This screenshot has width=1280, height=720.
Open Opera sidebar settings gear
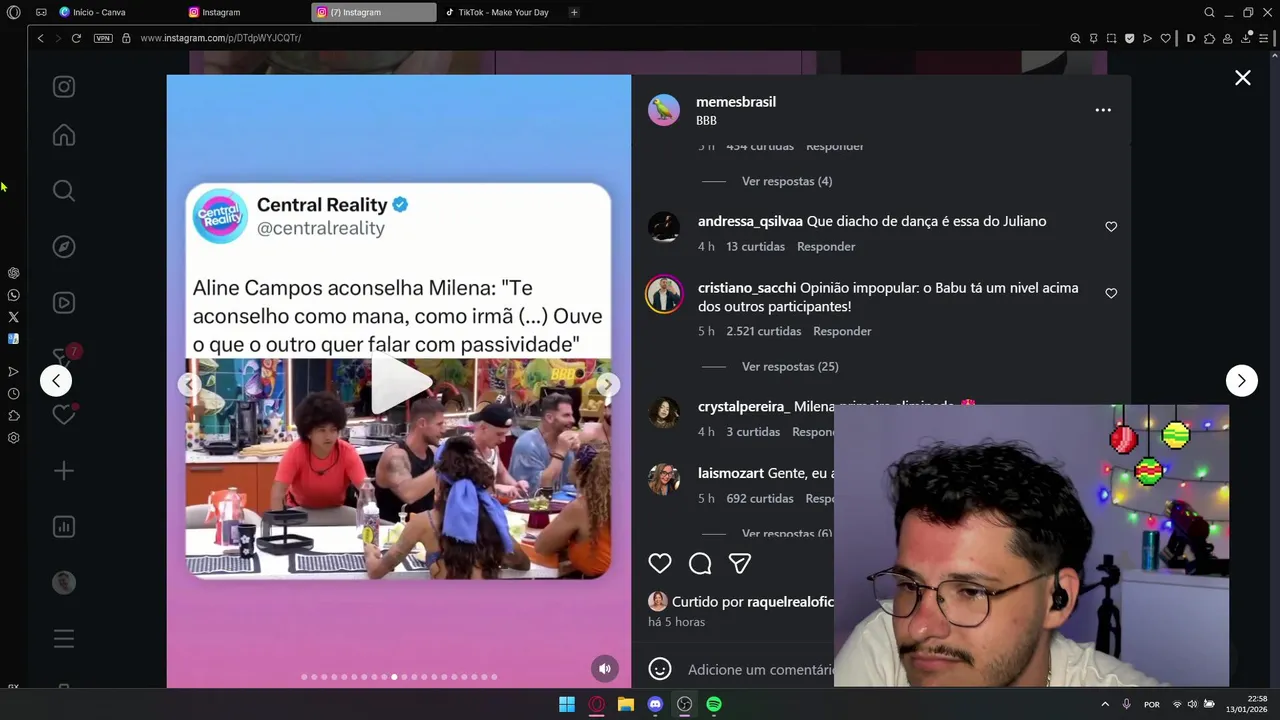(13, 438)
